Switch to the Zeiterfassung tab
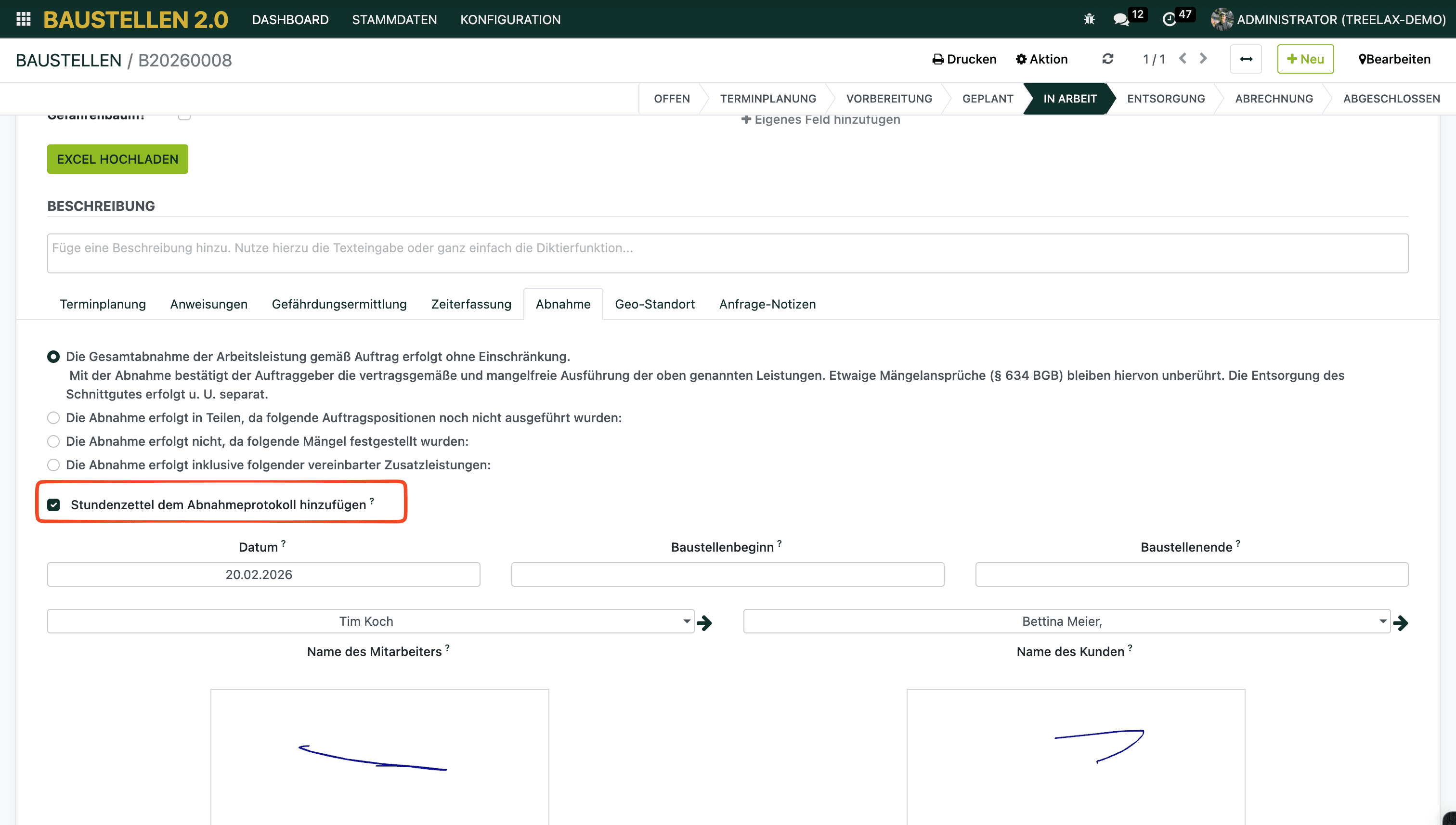This screenshot has height=825, width=1456. pyautogui.click(x=471, y=304)
